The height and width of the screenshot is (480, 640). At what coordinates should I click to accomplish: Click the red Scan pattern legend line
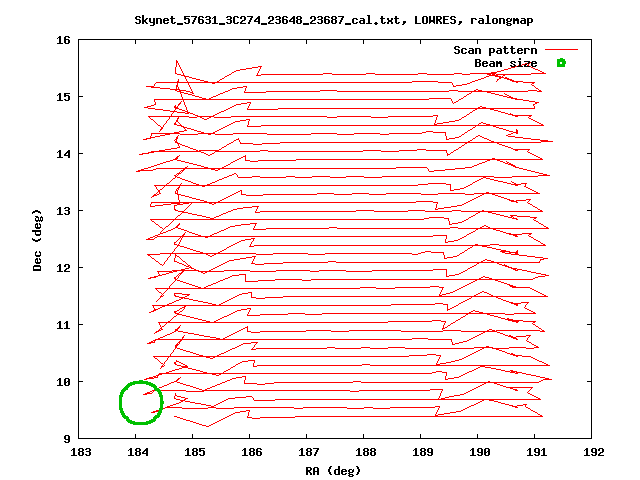[x=562, y=50]
